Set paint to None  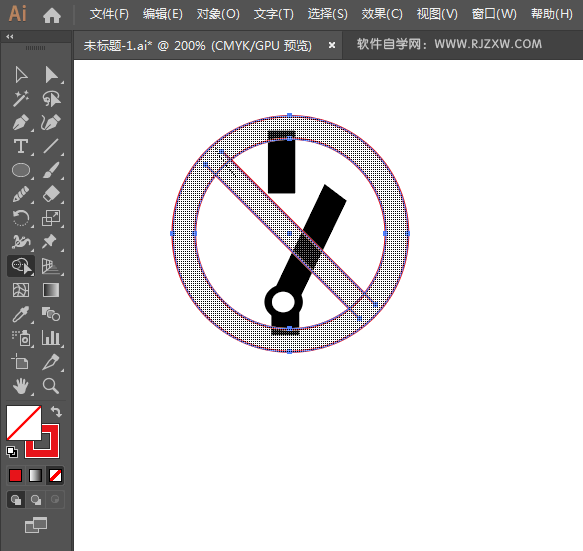click(x=55, y=476)
